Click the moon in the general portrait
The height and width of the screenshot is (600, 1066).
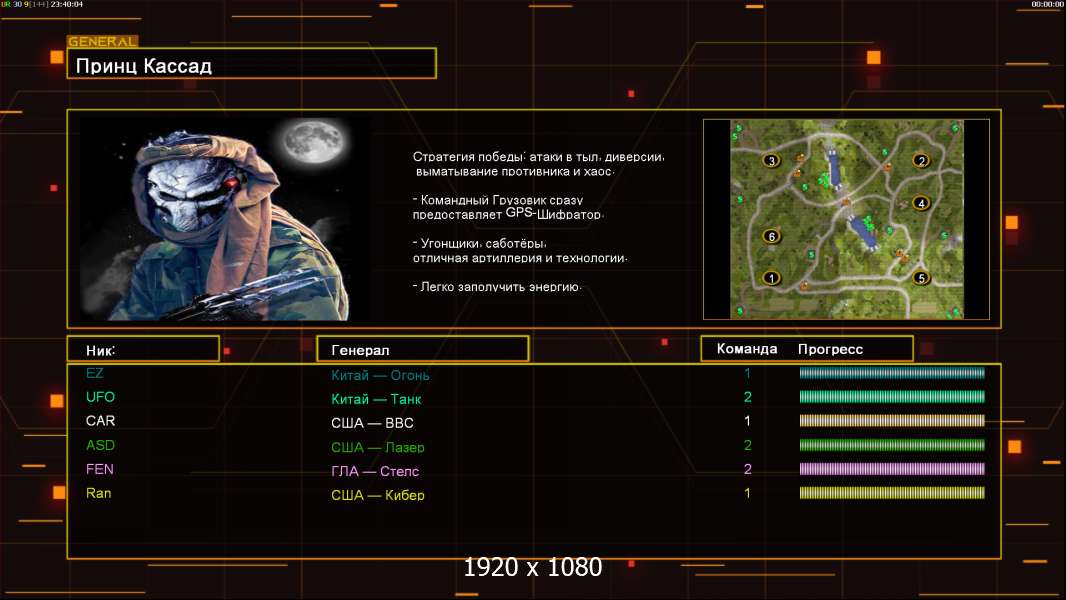tap(313, 142)
